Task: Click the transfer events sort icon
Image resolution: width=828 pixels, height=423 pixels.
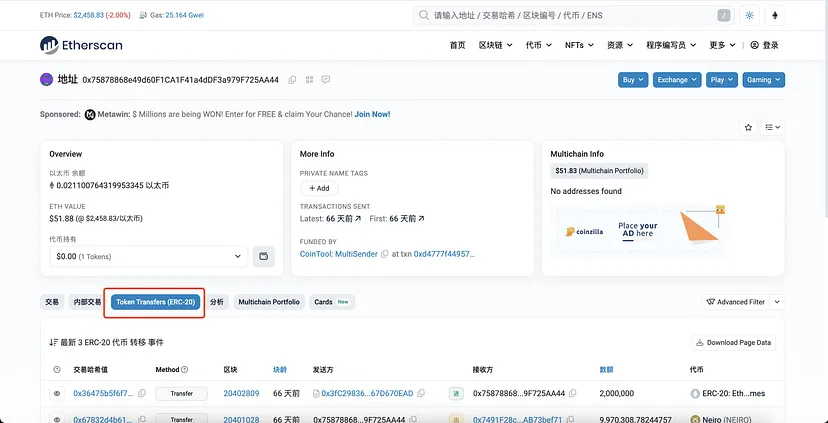Action: pos(53,343)
